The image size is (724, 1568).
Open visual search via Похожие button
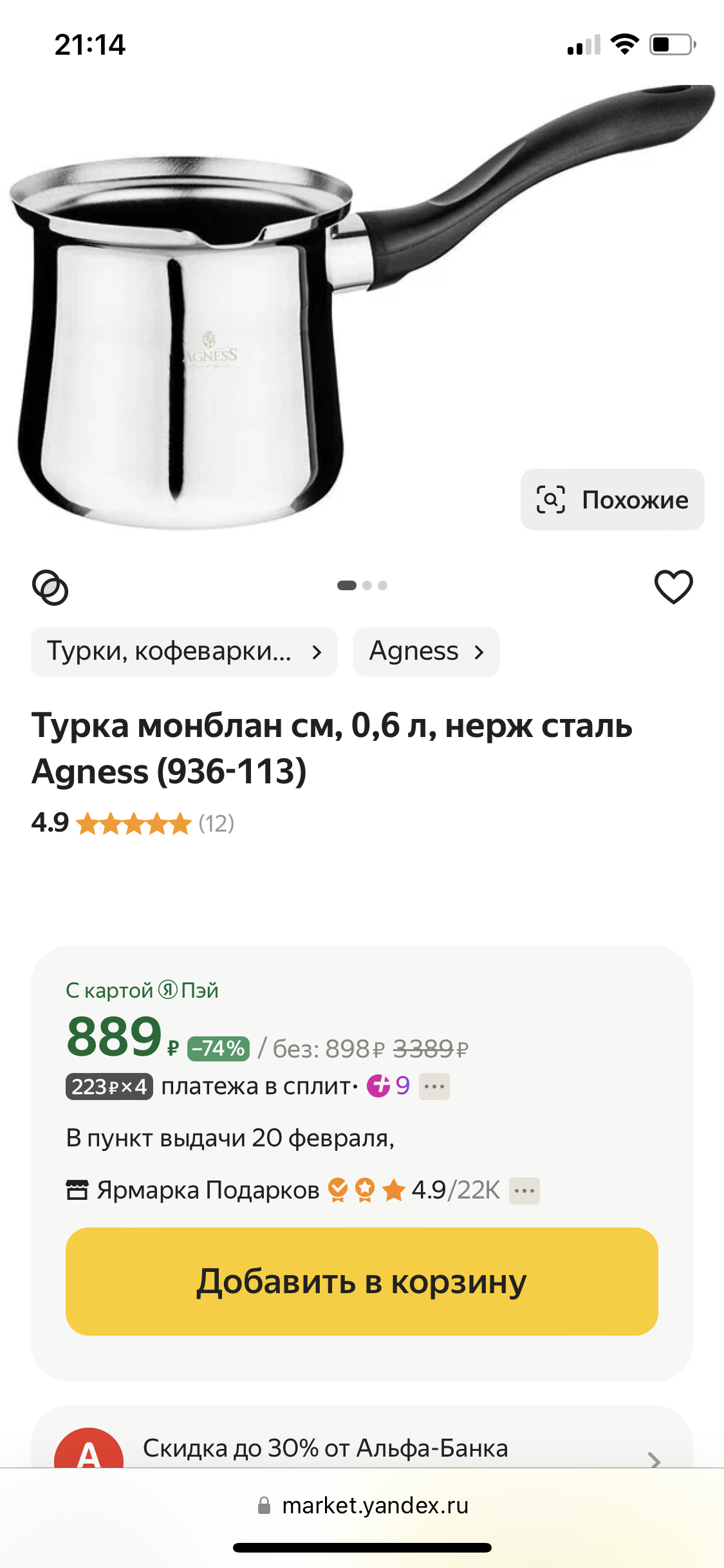612,499
